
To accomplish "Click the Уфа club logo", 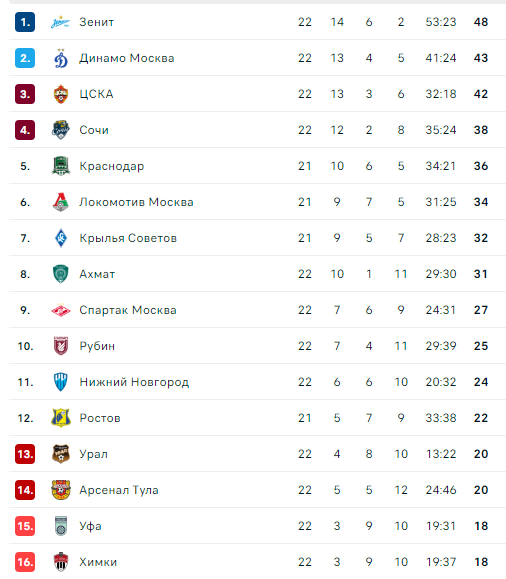I will pos(61,526).
